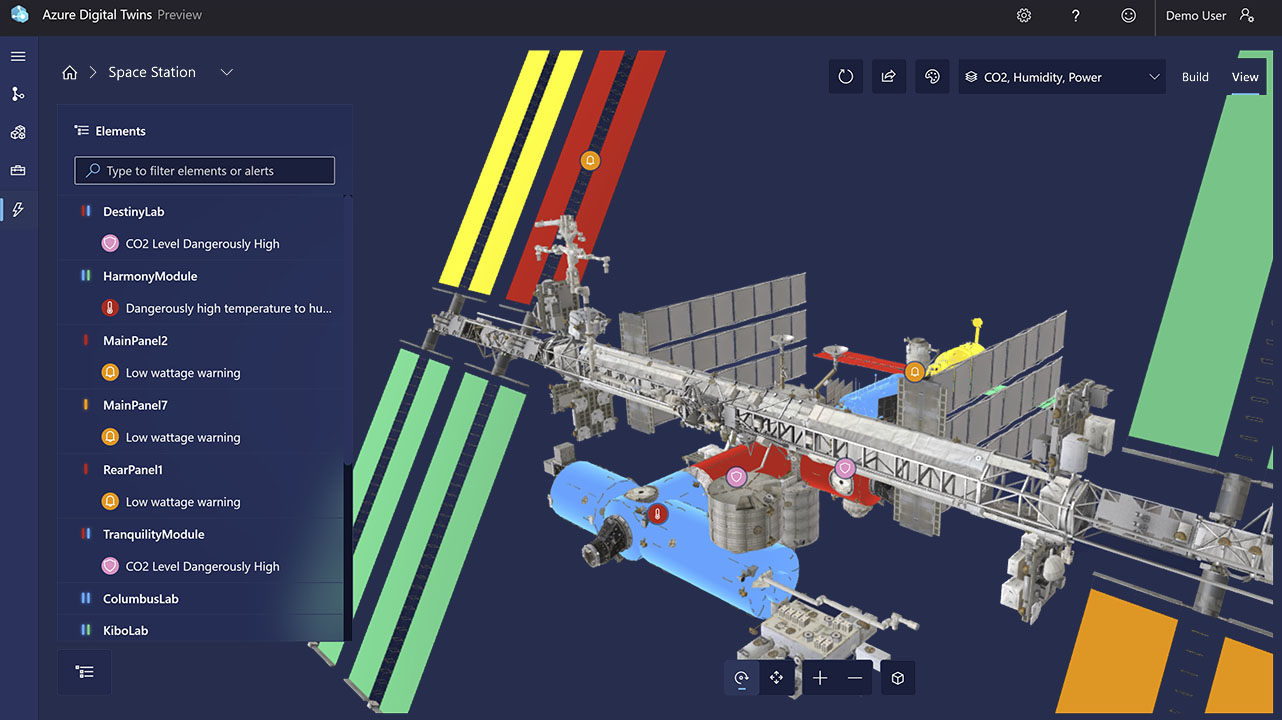Open the Jobs toolbox panel in the sidebar
This screenshot has height=720, width=1282.
(18, 170)
